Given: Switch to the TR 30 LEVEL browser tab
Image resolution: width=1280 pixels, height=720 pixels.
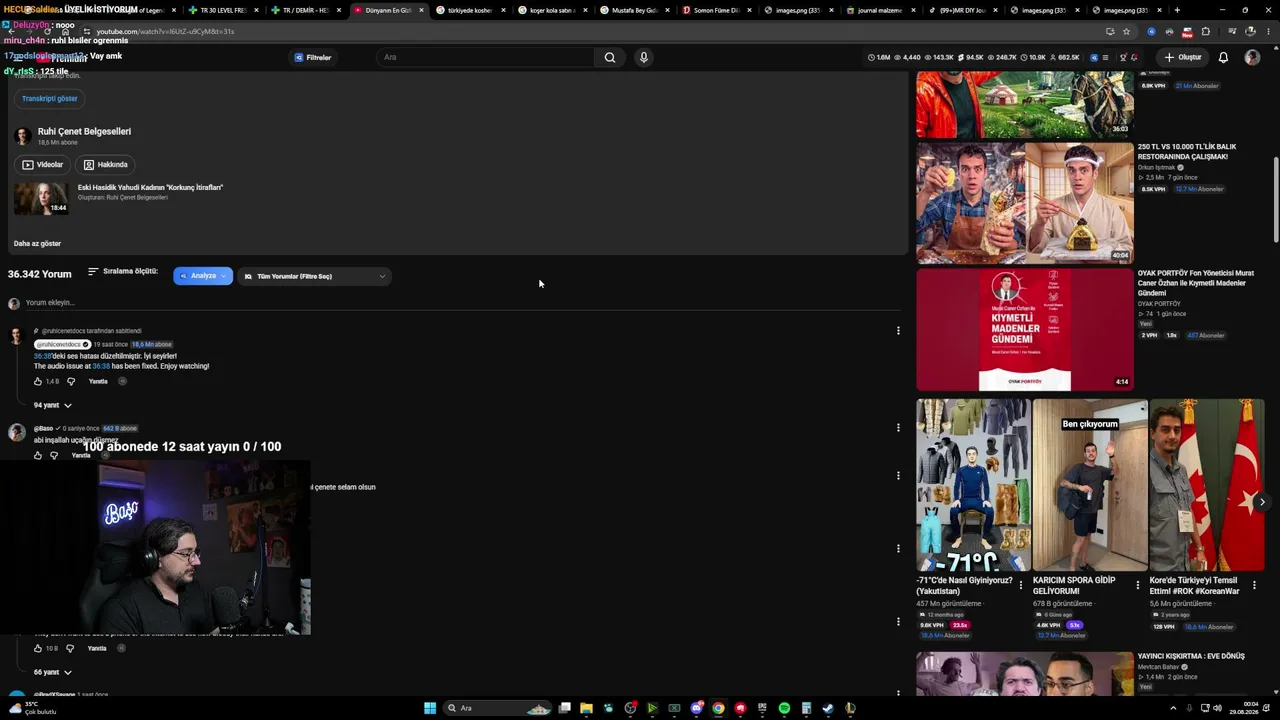Looking at the screenshot, I should tap(222, 10).
